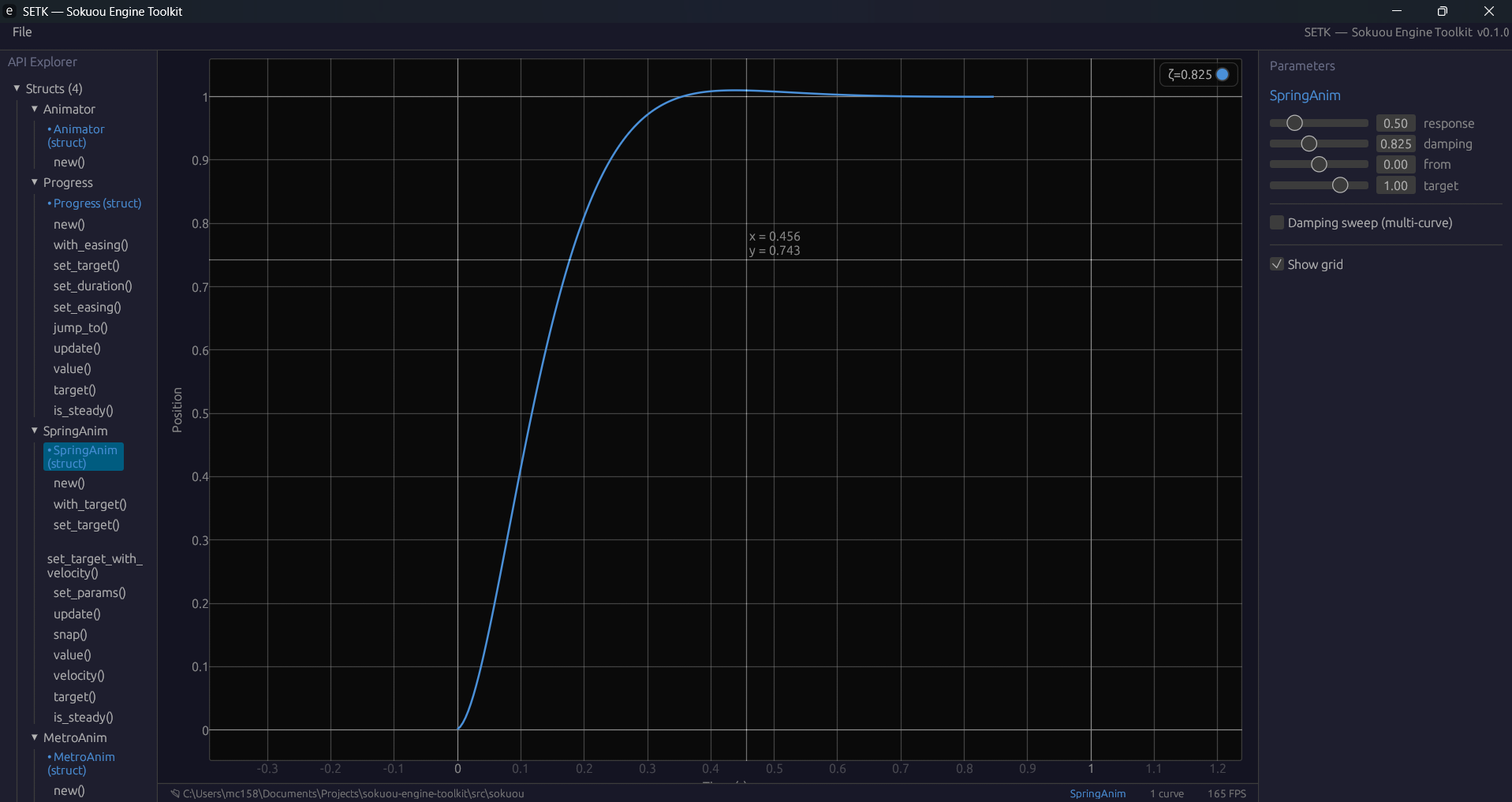Open set_duration() under Progress
This screenshot has height=802, width=1512.
[x=92, y=286]
